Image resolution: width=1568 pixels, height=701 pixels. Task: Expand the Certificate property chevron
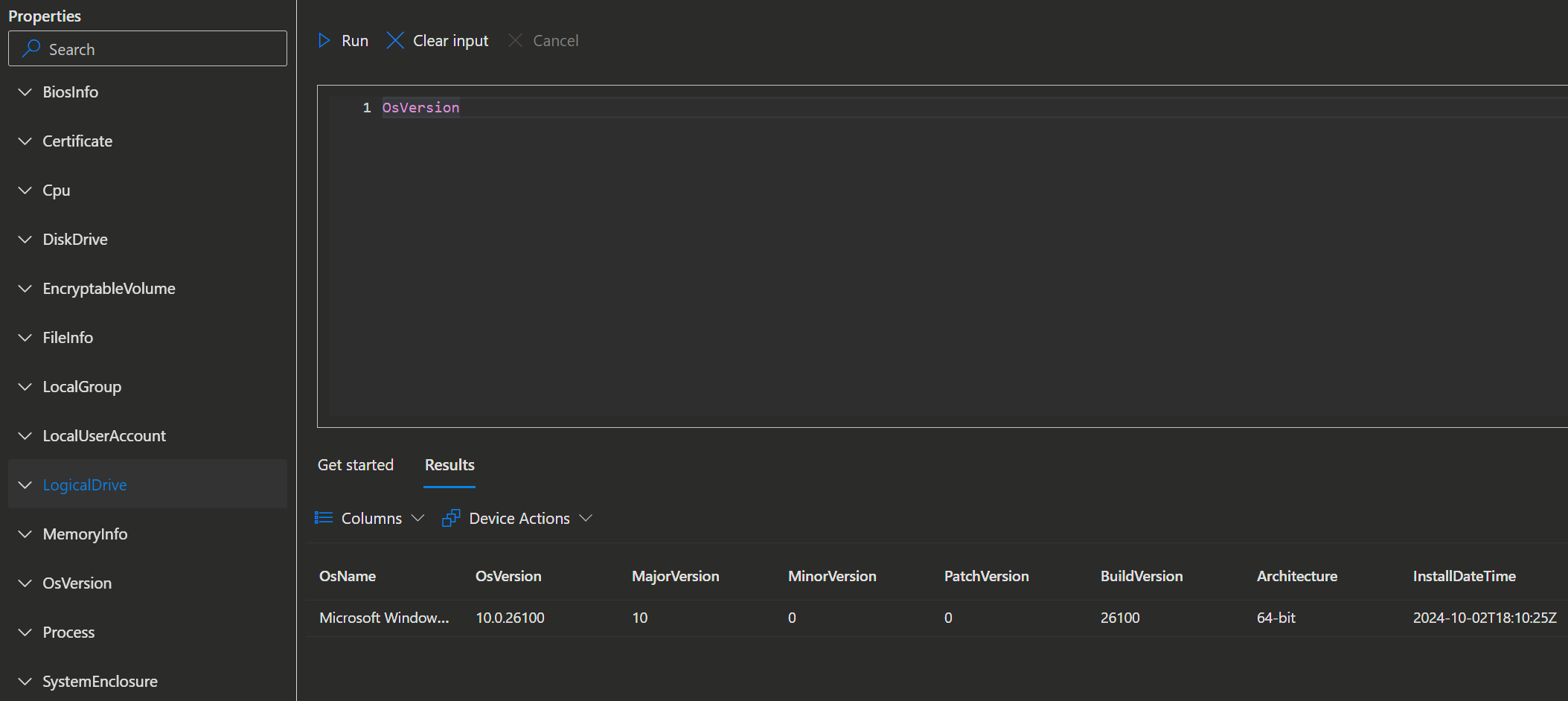(25, 141)
